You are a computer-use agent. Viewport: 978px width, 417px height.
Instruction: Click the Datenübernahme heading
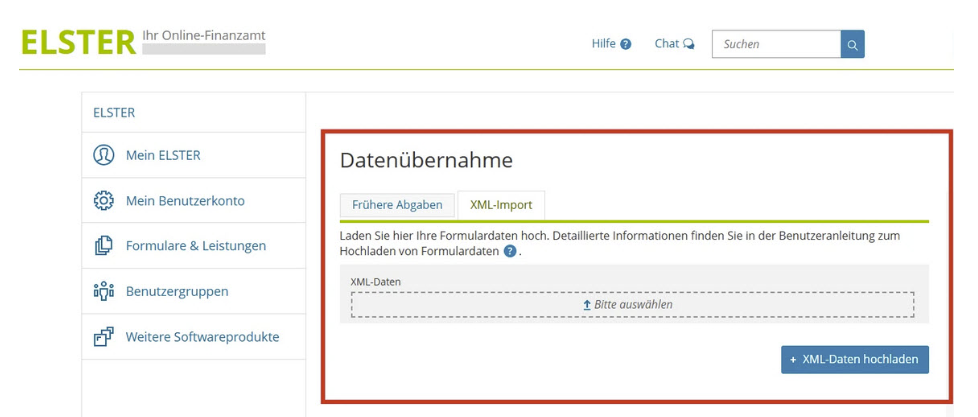pos(427,160)
